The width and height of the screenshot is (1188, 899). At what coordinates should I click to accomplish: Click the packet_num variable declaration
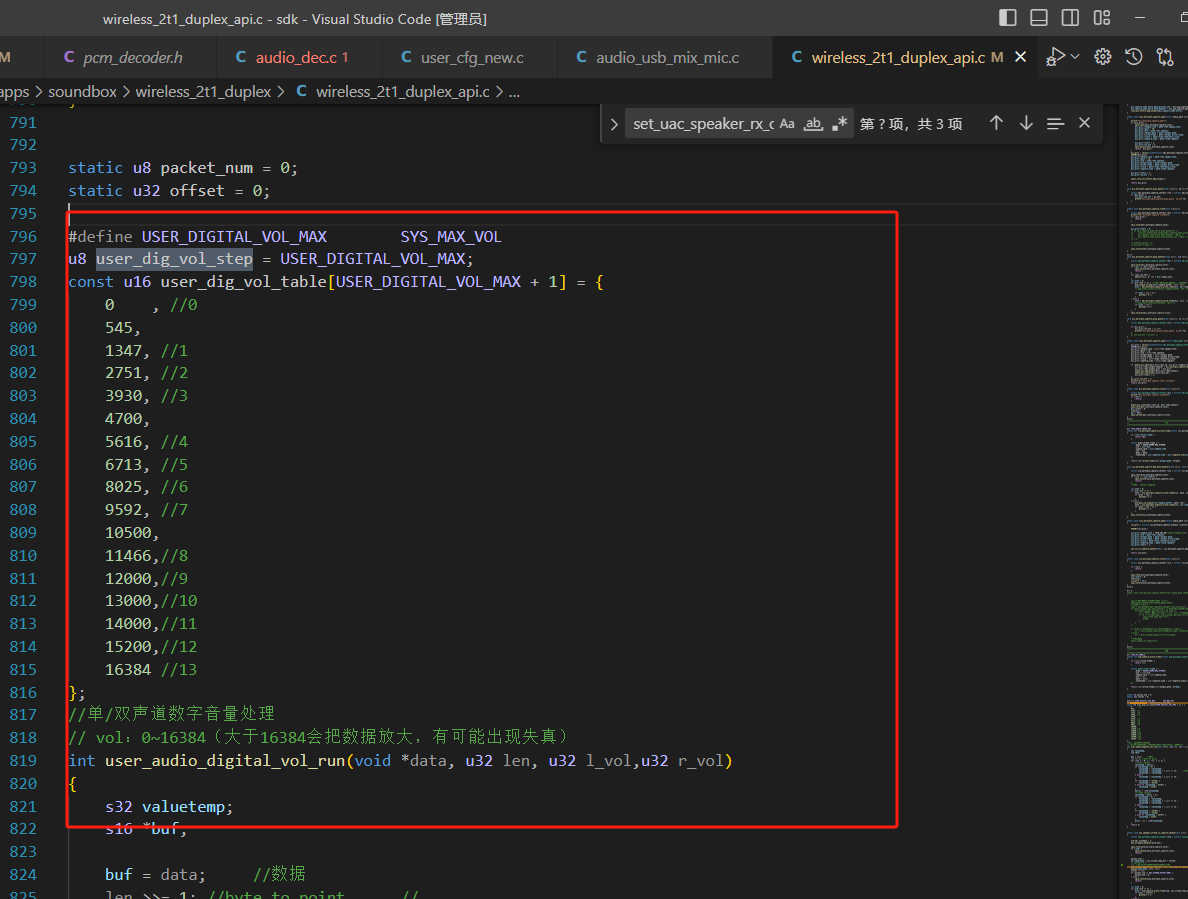[x=206, y=168]
